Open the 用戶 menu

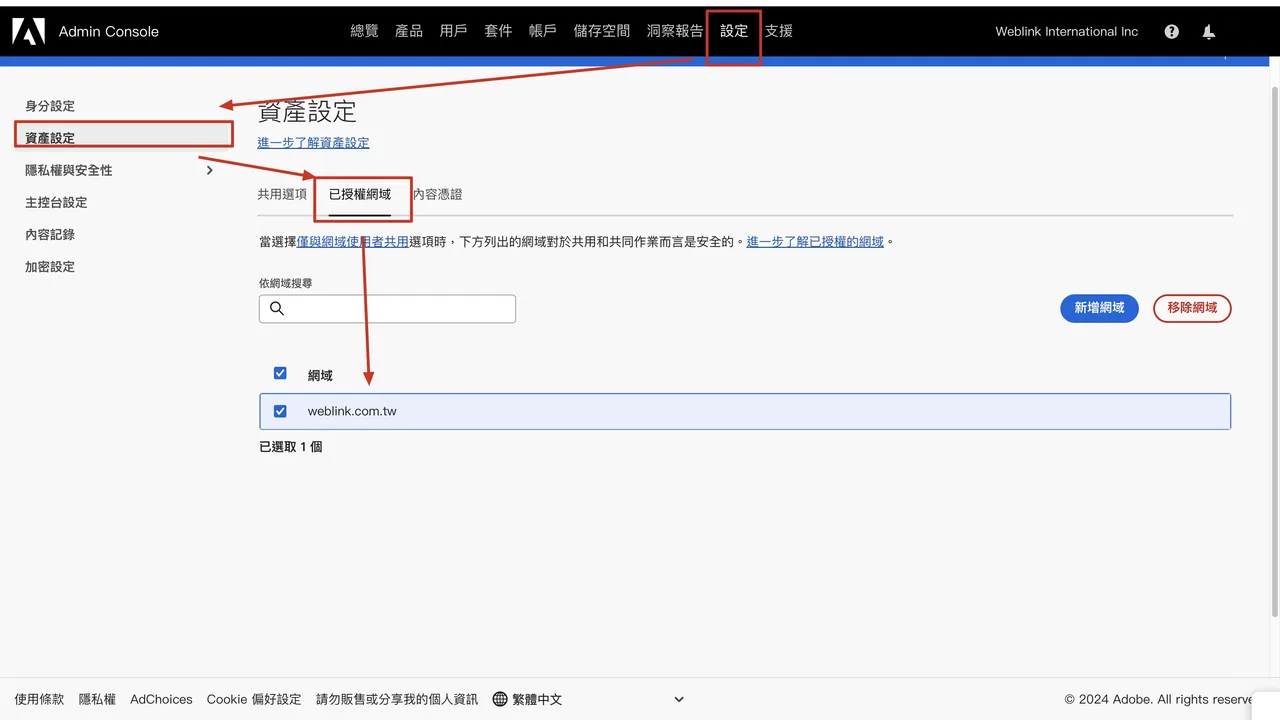[x=453, y=31]
